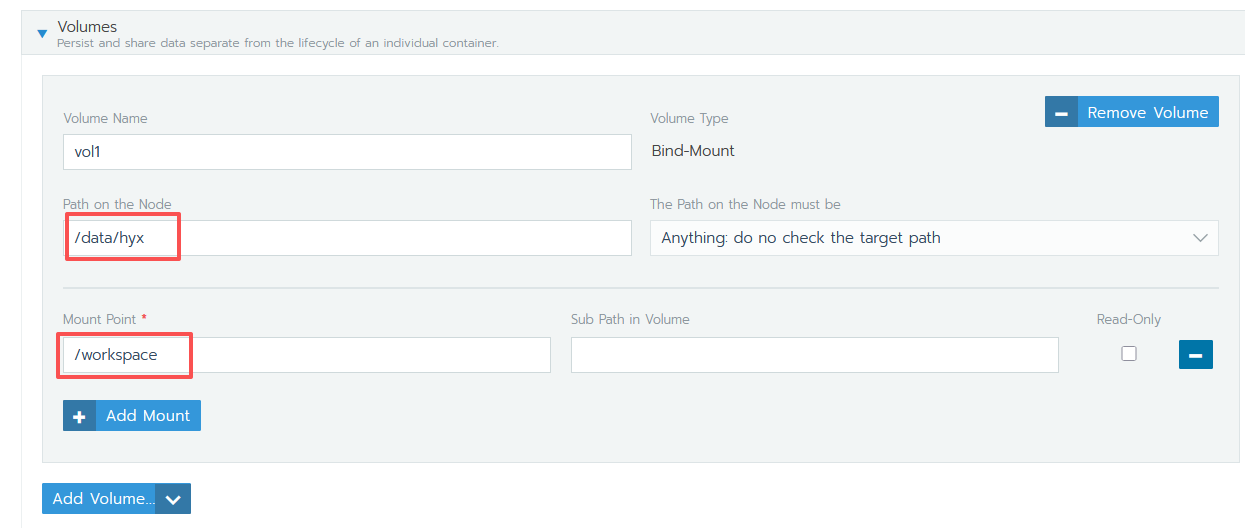1245x528 pixels.
Task: Expand the Add Volume dropdown arrow
Action: click(173, 499)
